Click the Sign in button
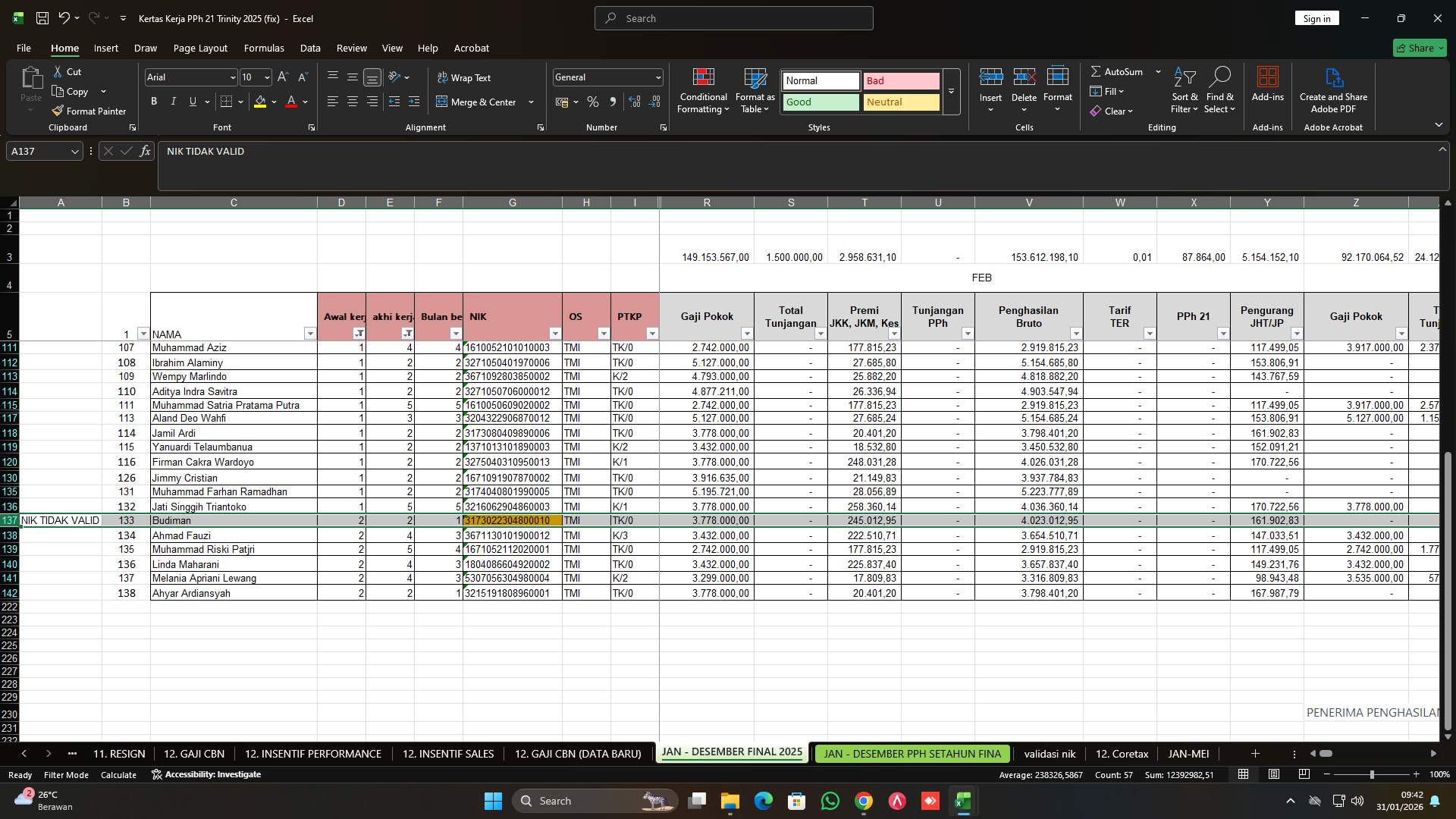Viewport: 1456px width, 819px height. pyautogui.click(x=1316, y=17)
